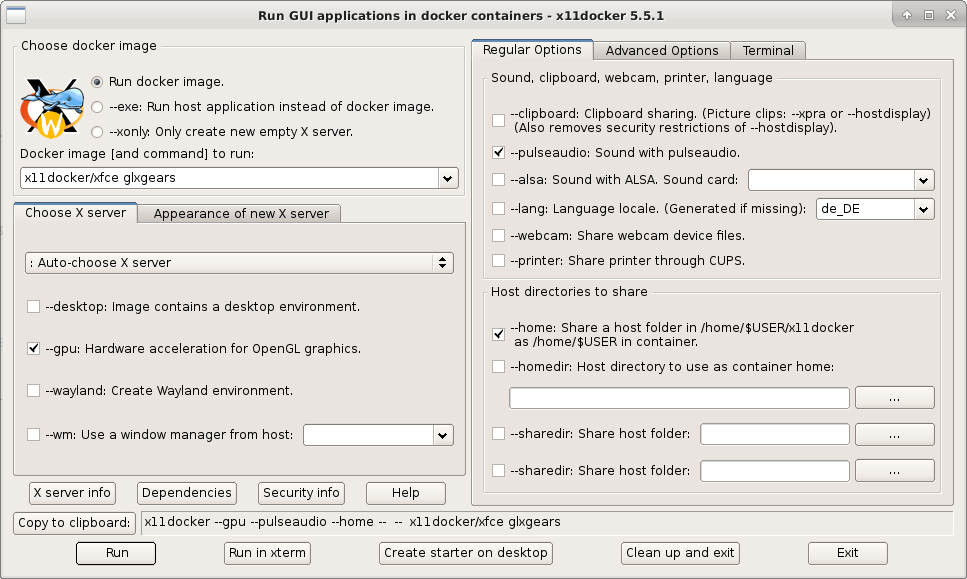
Task: Click the Security info button
Action: coord(301,493)
